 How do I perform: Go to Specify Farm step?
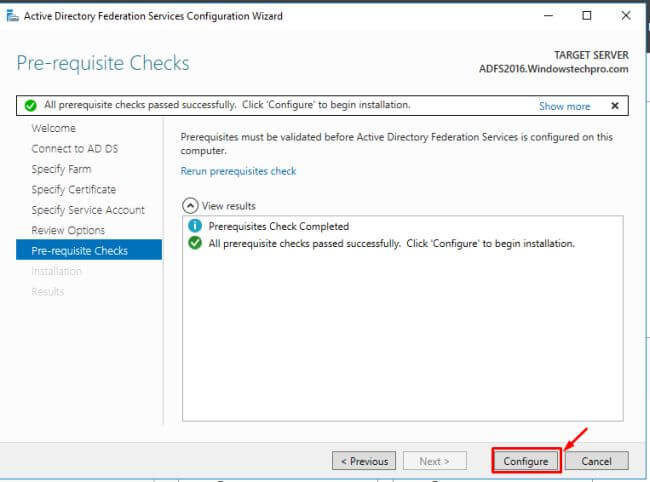tap(61, 169)
